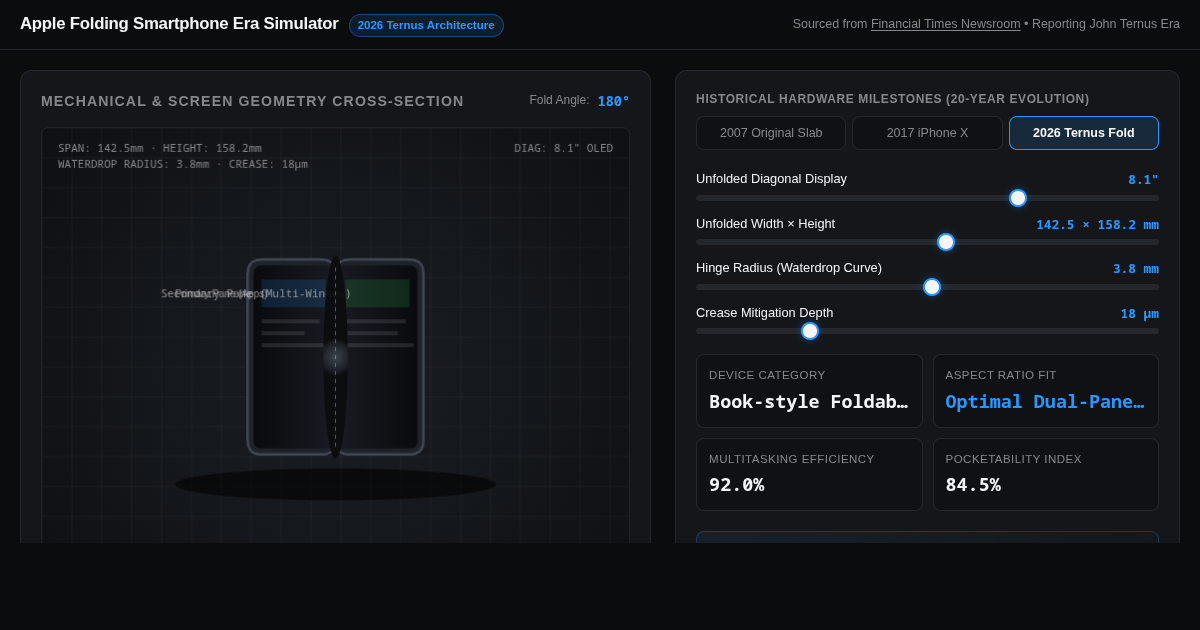The height and width of the screenshot is (630, 1200).
Task: Click the center hinge crease
Action: [335, 357]
